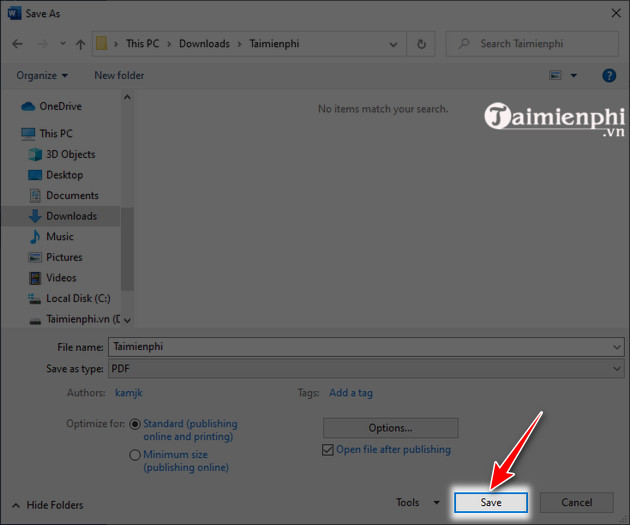Expand the File name dropdown arrow
This screenshot has height=525, width=630.
tap(617, 347)
